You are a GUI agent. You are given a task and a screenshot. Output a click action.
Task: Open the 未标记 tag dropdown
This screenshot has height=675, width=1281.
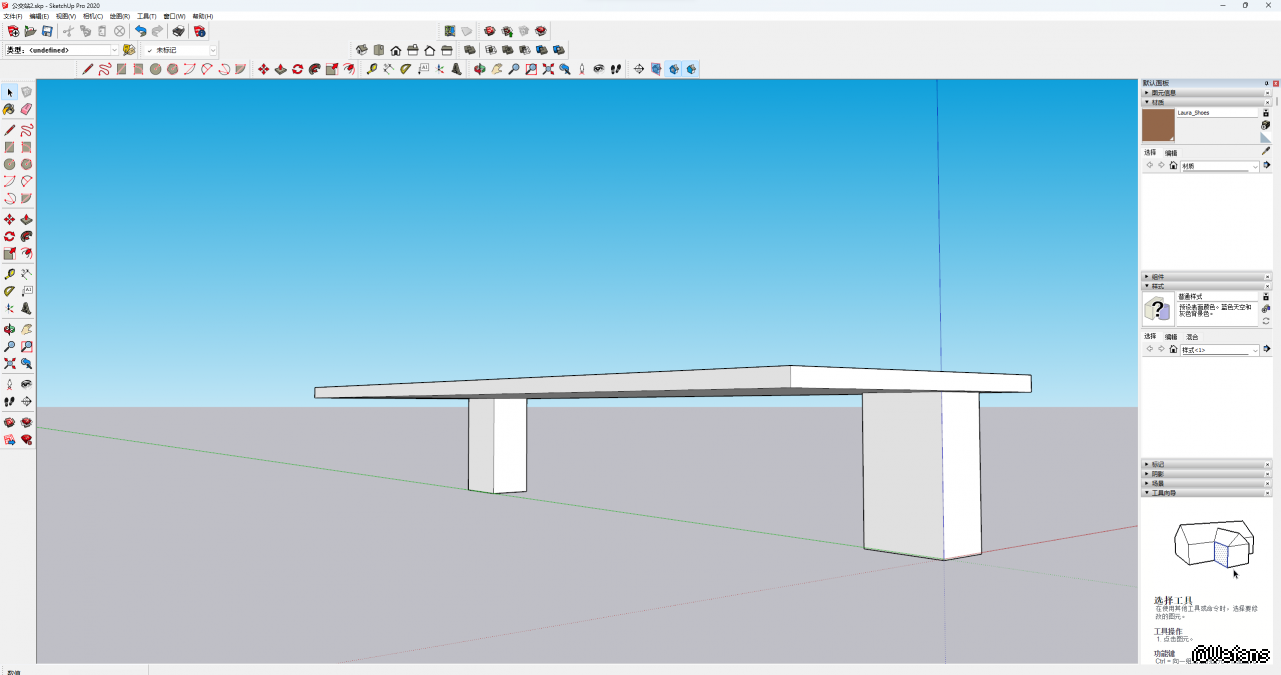(x=212, y=50)
